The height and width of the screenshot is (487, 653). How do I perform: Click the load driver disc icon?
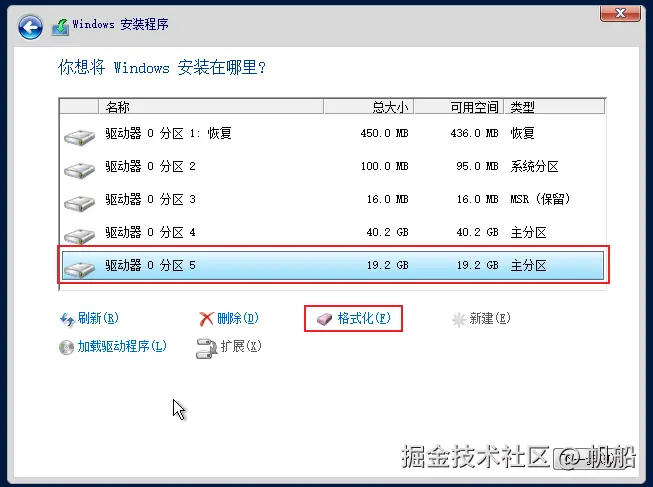point(66,347)
